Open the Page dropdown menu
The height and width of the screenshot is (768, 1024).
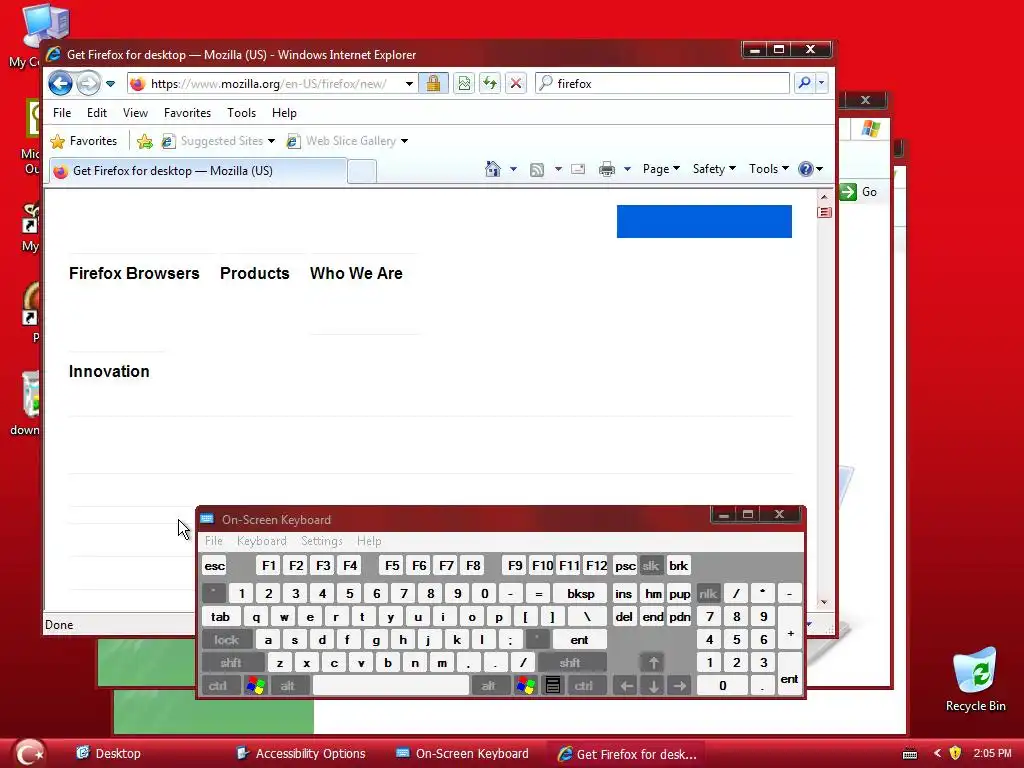point(661,168)
